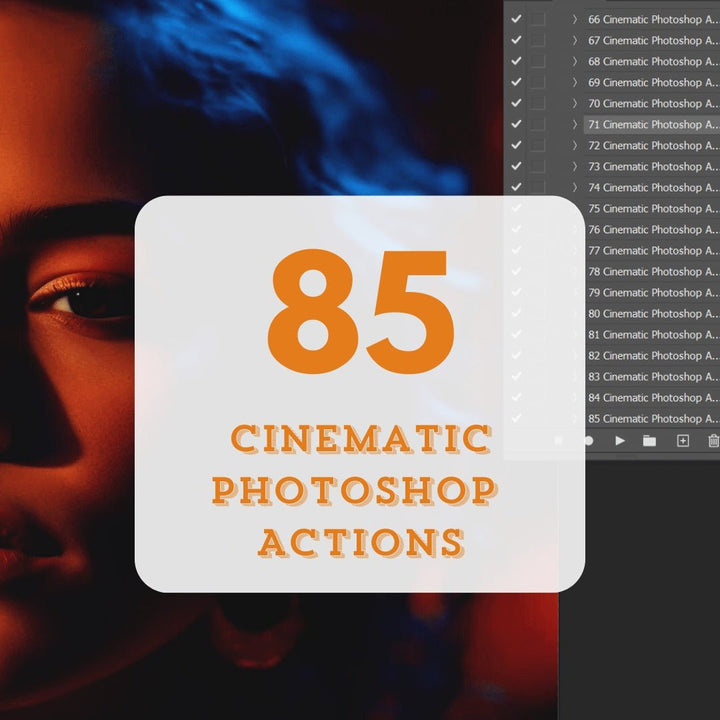Play the selected action
The image size is (720, 720).
(620, 441)
